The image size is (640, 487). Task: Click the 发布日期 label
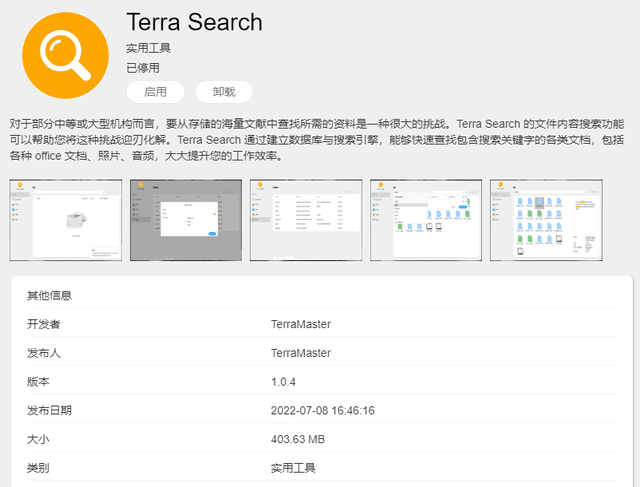click(49, 410)
